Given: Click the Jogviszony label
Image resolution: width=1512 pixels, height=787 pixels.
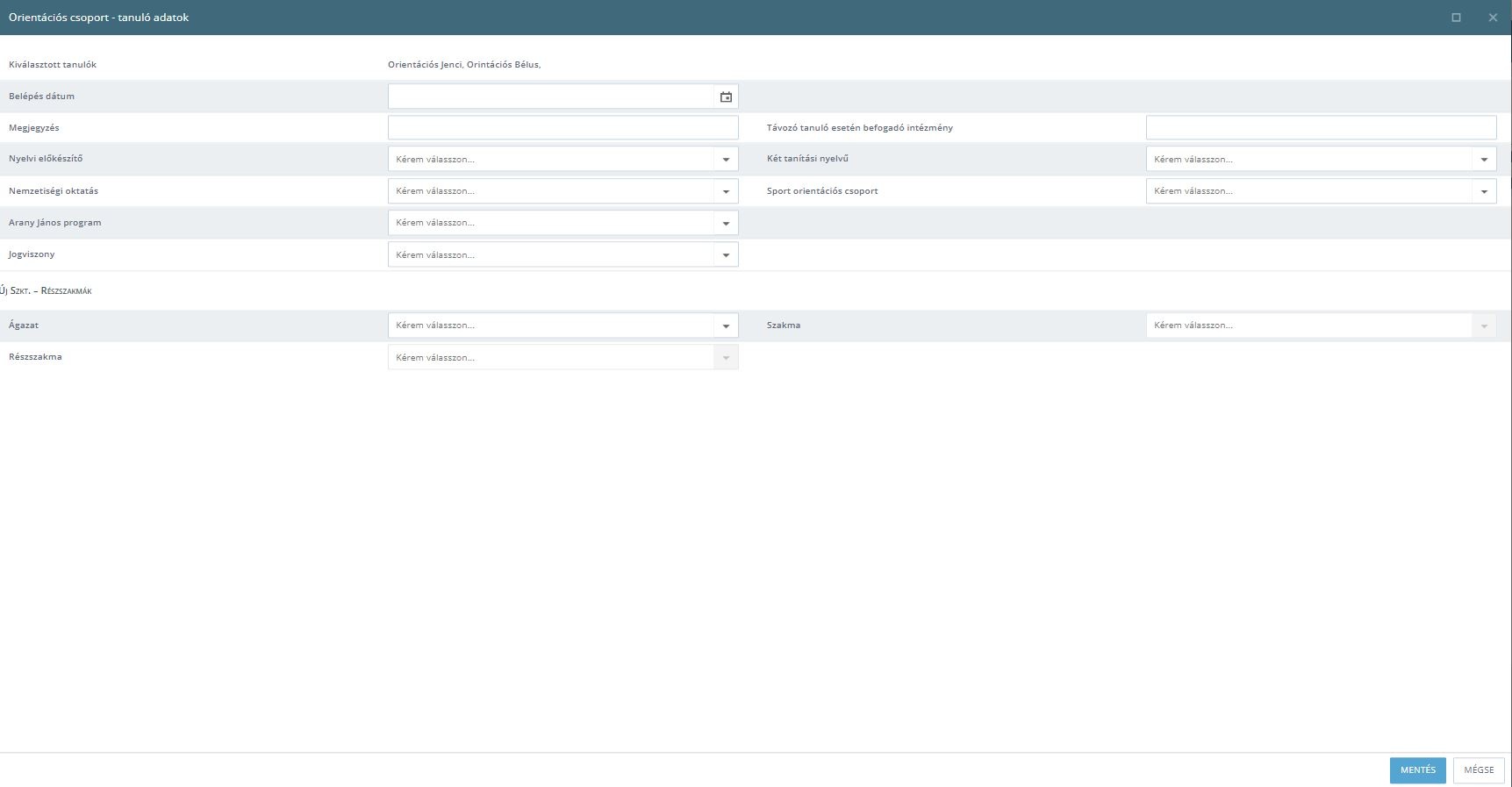Looking at the screenshot, I should [x=32, y=254].
